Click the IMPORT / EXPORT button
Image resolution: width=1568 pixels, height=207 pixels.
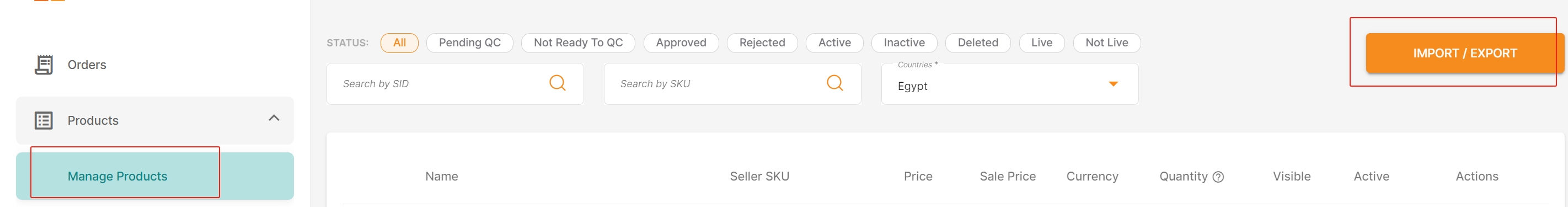pos(1464,53)
